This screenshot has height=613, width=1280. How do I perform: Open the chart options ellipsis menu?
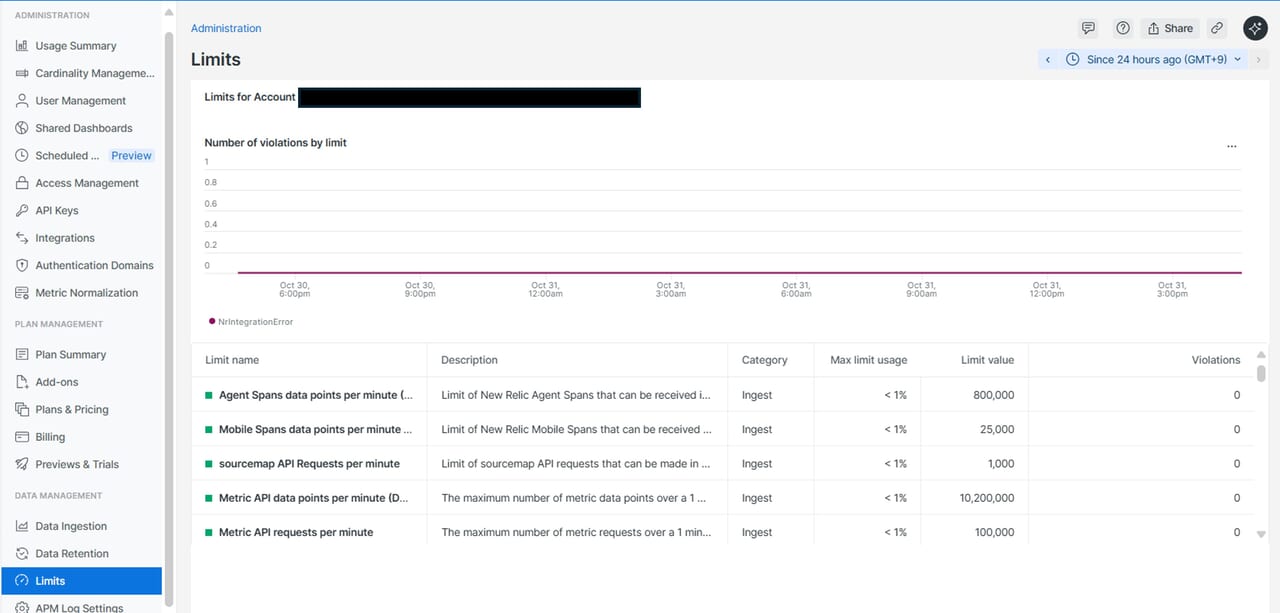(1231, 146)
